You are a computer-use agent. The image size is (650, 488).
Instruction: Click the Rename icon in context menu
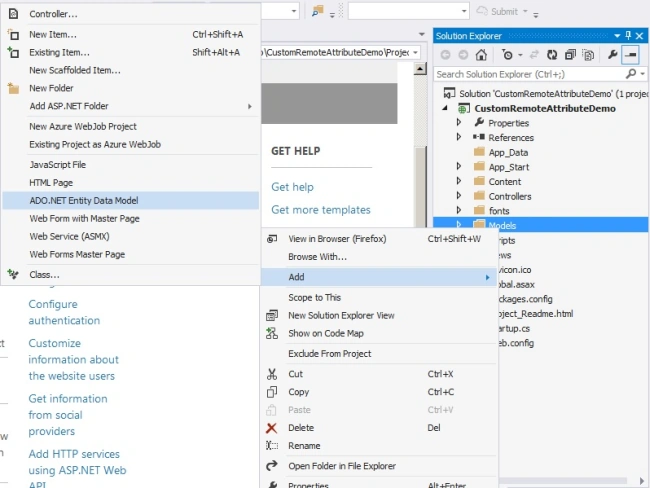272,446
